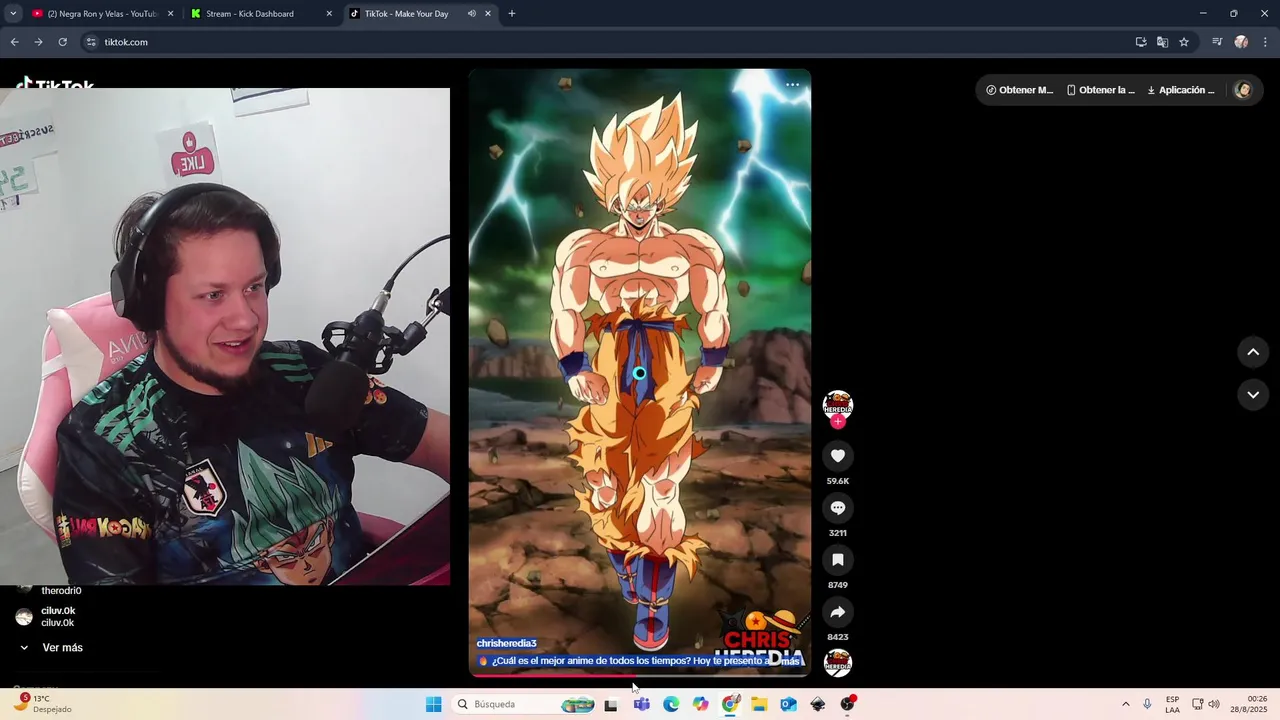Click the Aplicación download button
The height and width of the screenshot is (720, 1280).
pyautogui.click(x=1181, y=90)
